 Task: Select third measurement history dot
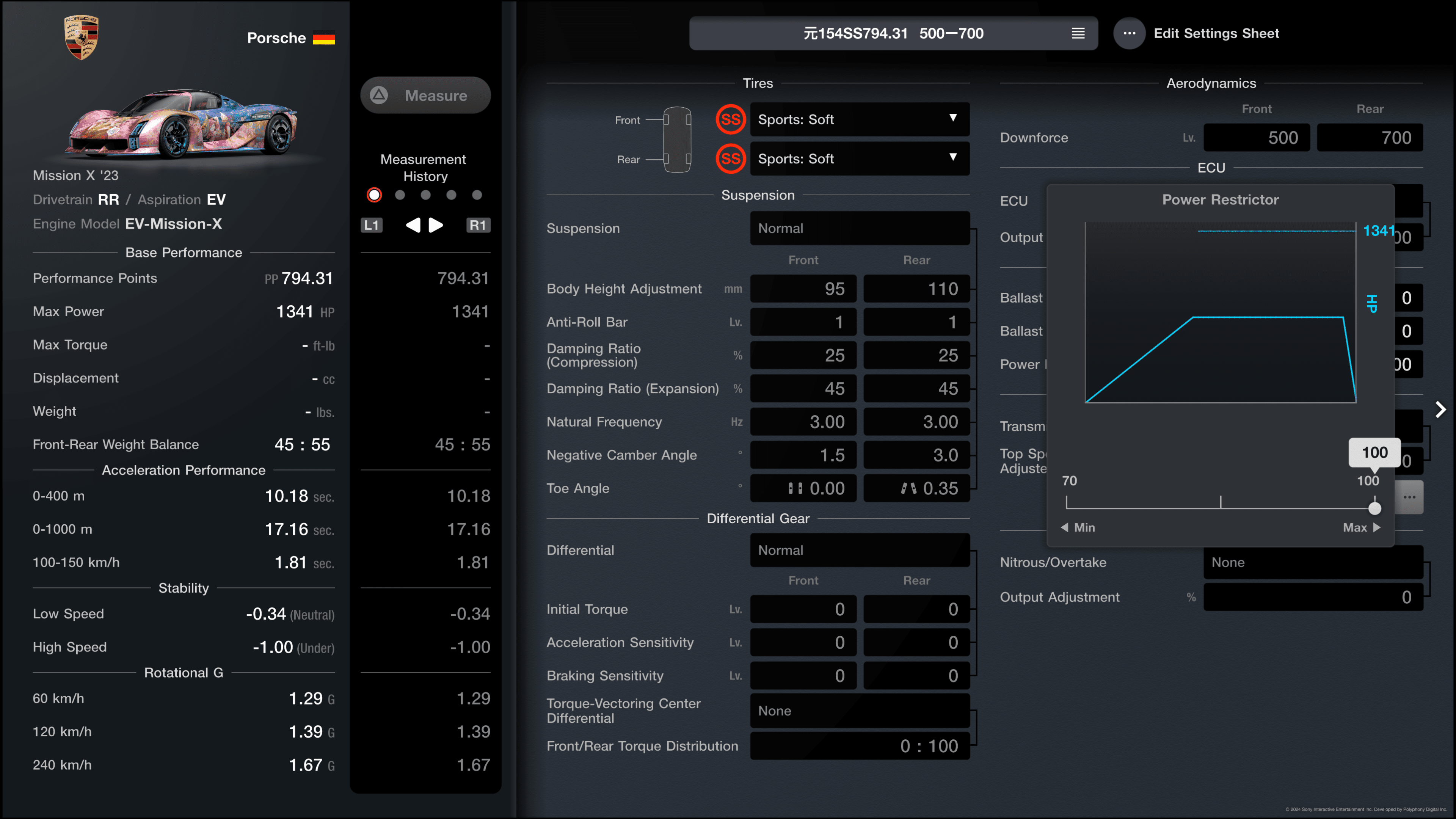pos(425,195)
